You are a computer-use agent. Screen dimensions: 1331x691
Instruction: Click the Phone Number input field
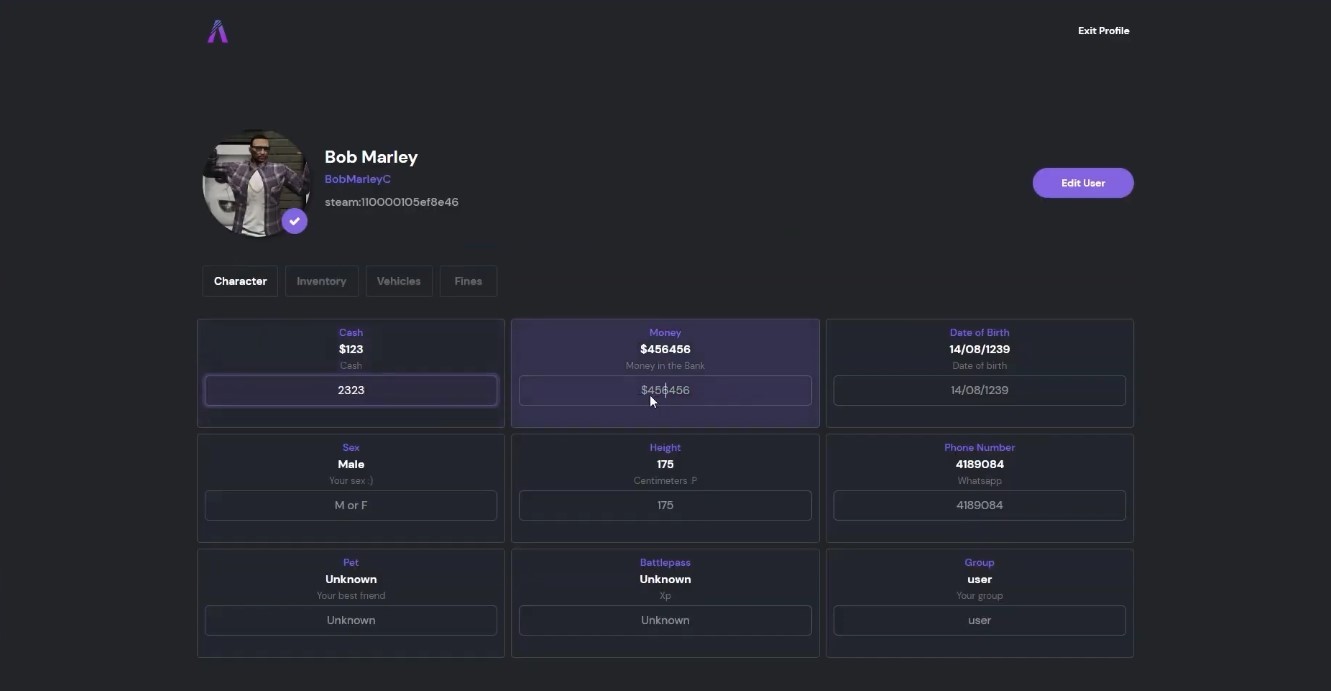click(x=980, y=505)
